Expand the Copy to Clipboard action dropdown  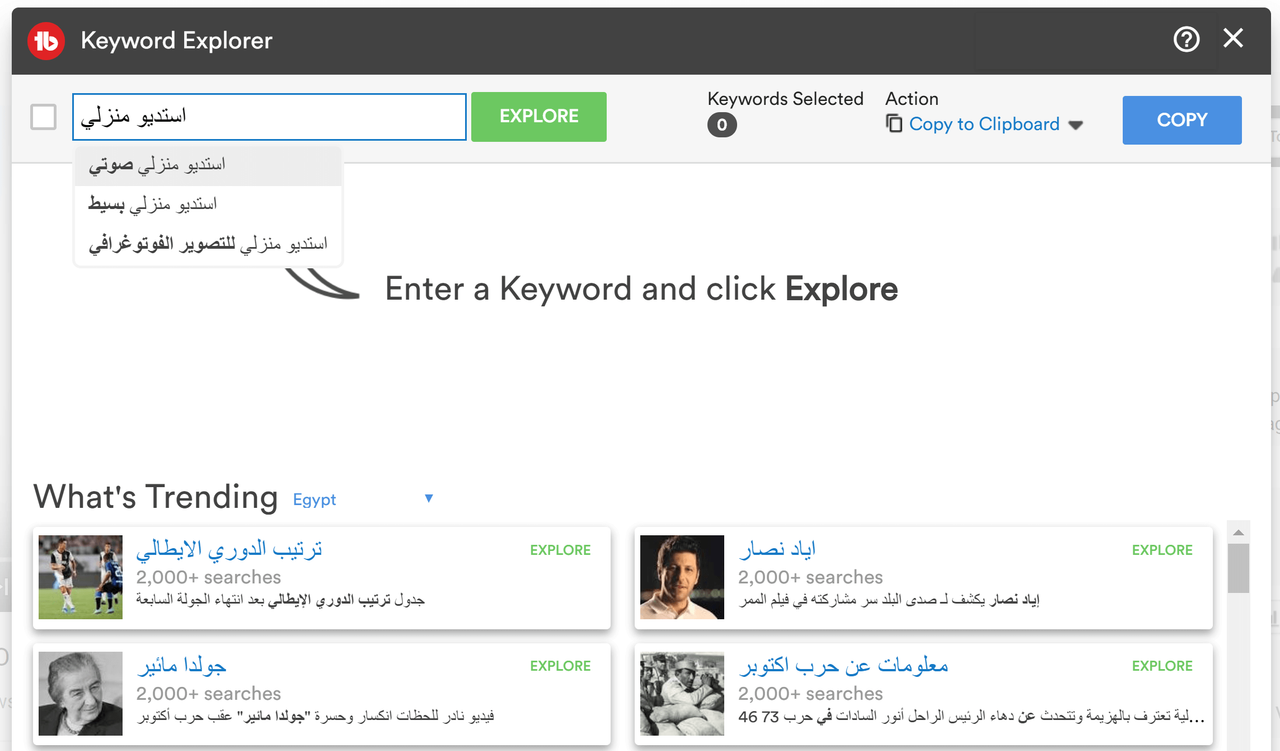[1076, 124]
